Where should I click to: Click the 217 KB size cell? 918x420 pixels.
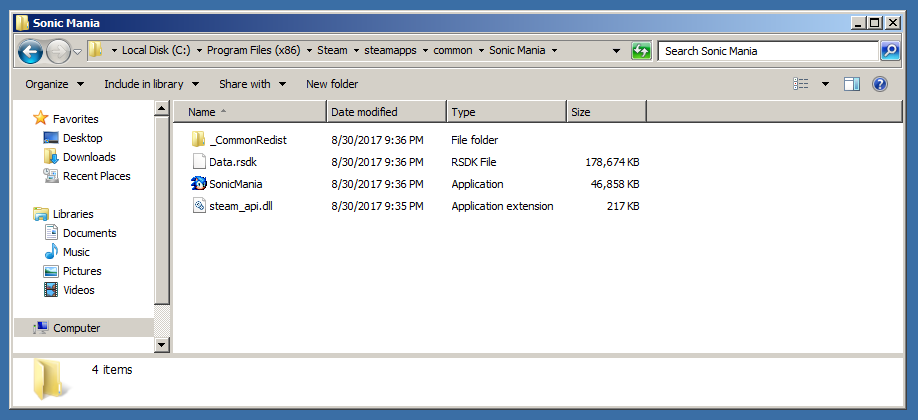click(x=622, y=206)
